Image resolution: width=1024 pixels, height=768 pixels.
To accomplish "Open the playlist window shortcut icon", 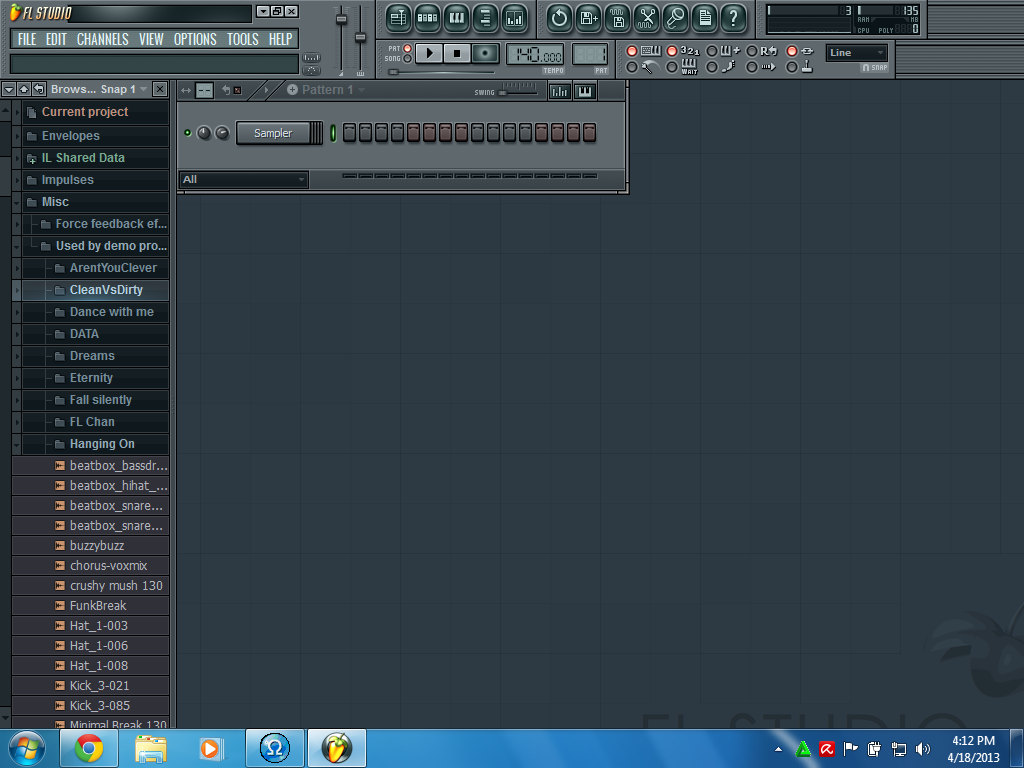I will click(398, 18).
